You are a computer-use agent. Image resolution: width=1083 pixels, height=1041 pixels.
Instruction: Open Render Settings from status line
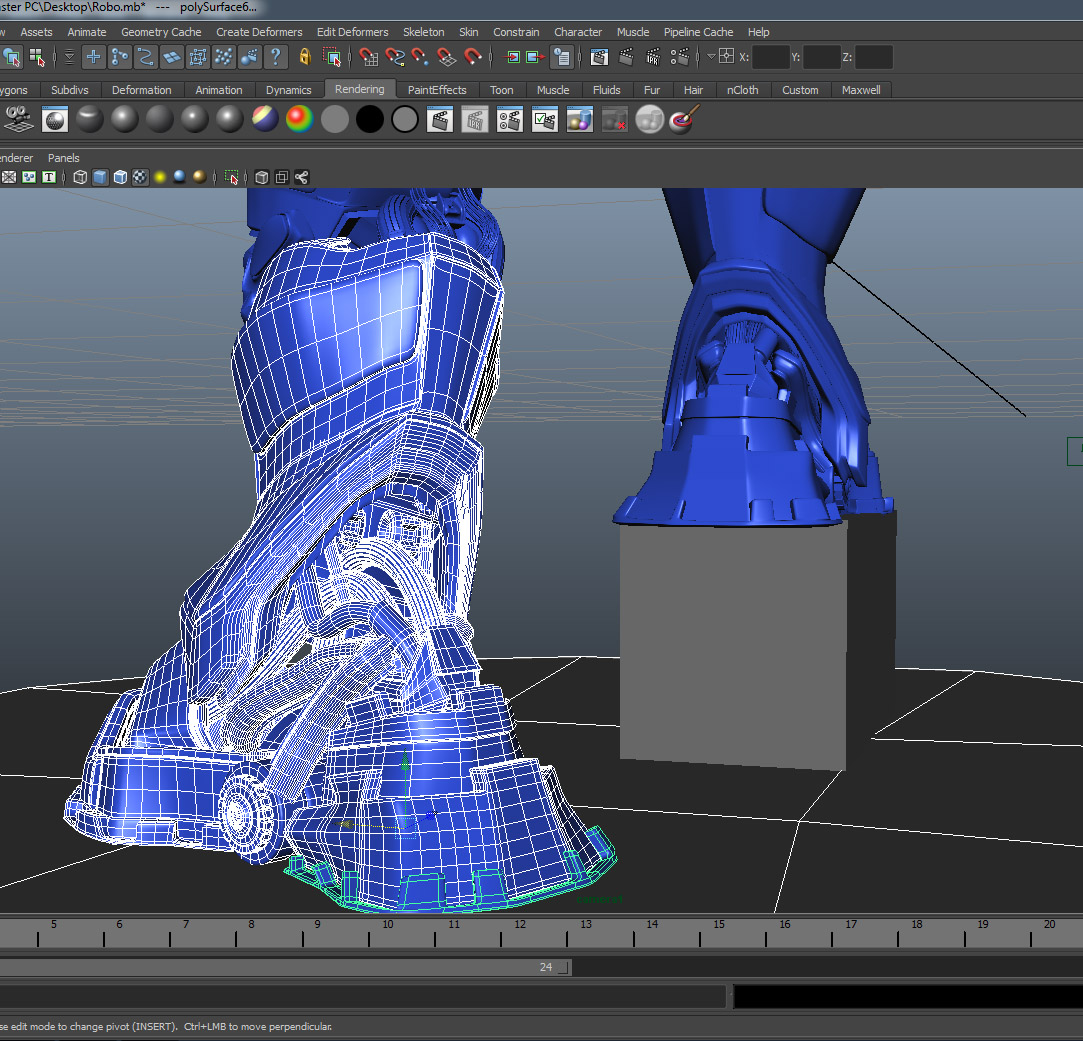[680, 57]
